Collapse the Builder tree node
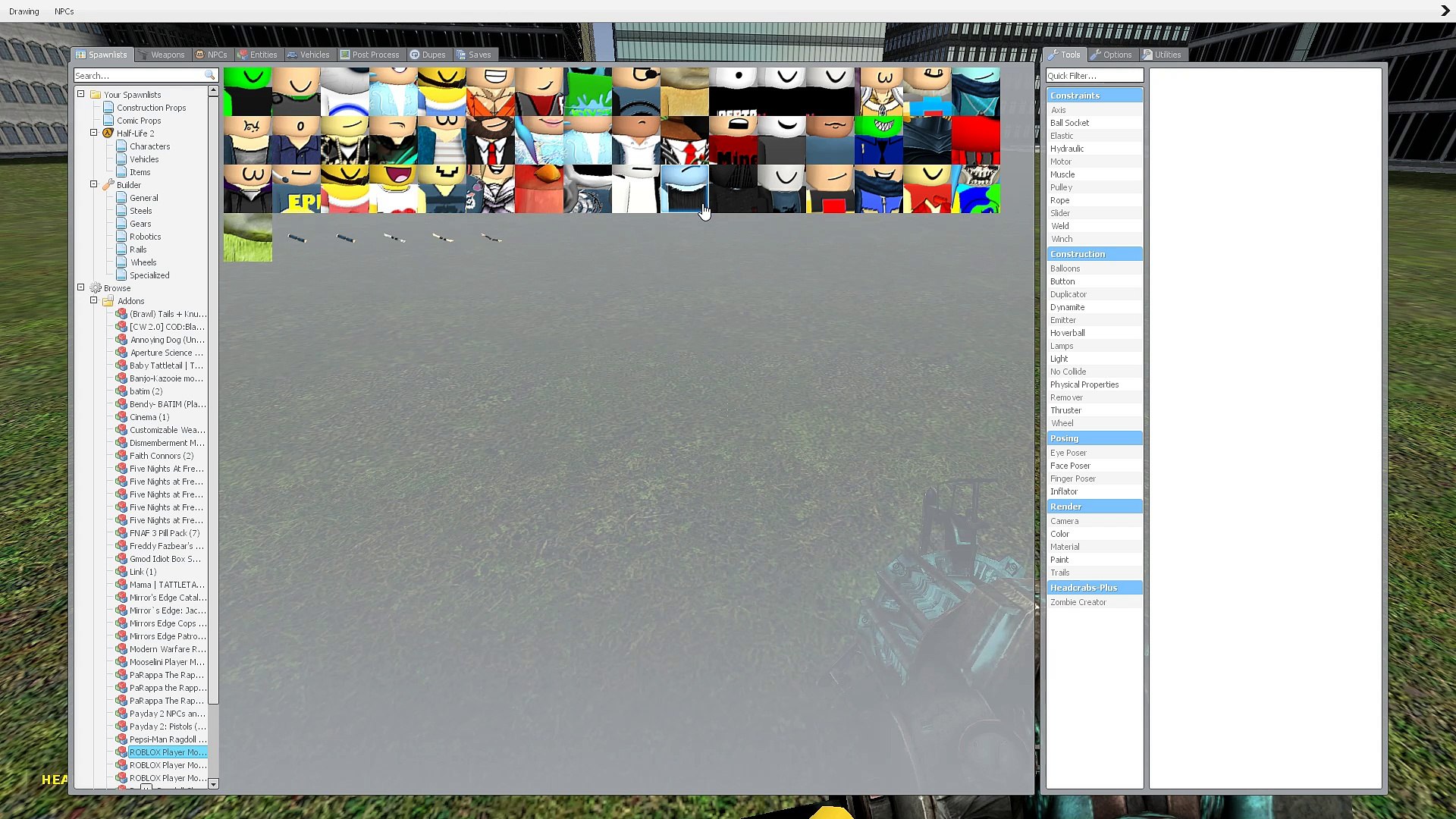 click(94, 184)
